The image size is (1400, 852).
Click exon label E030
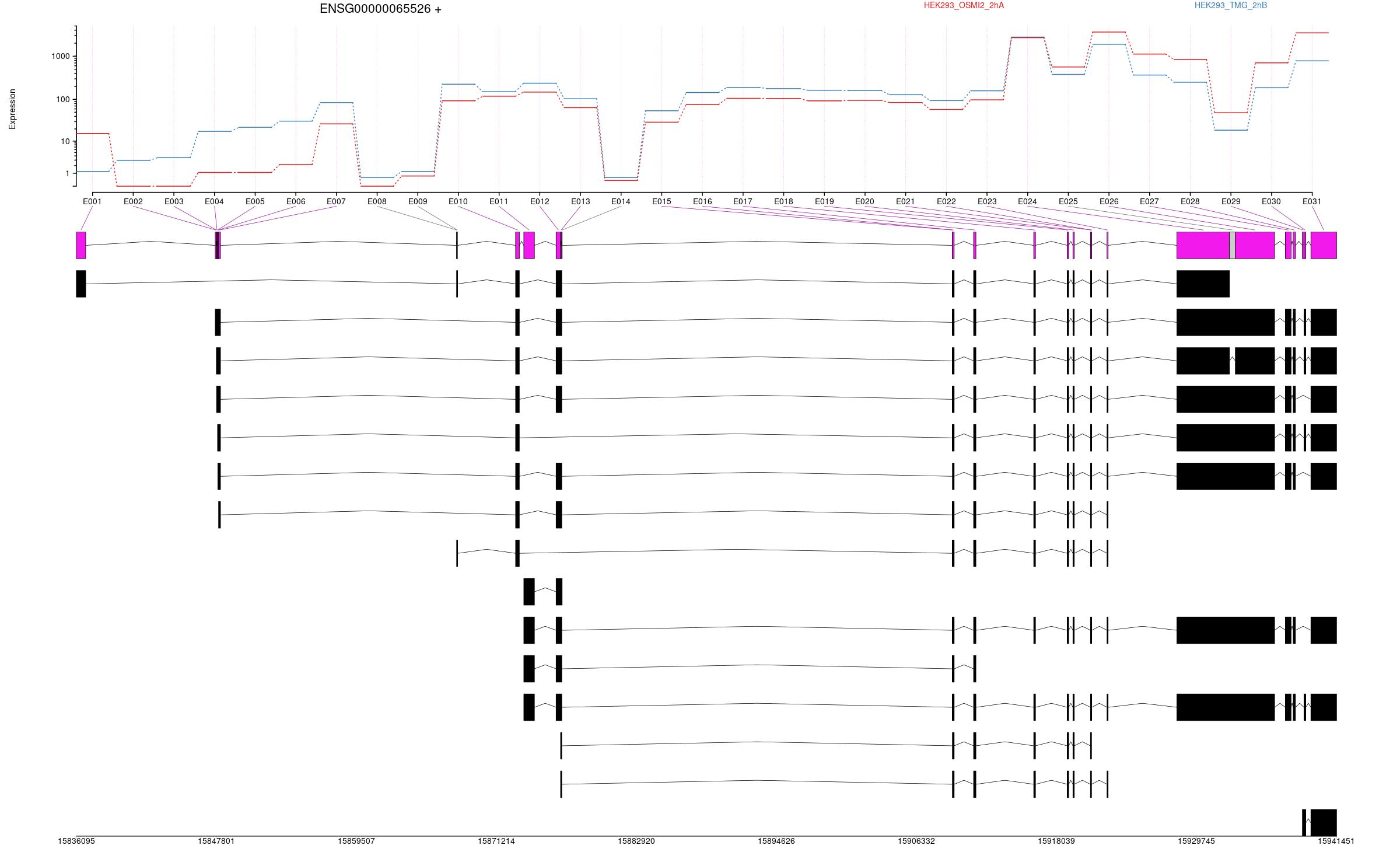(1271, 201)
